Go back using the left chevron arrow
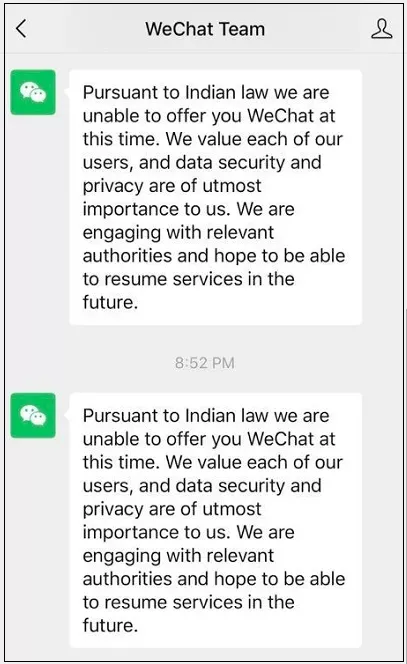The image size is (407, 664). (21, 29)
